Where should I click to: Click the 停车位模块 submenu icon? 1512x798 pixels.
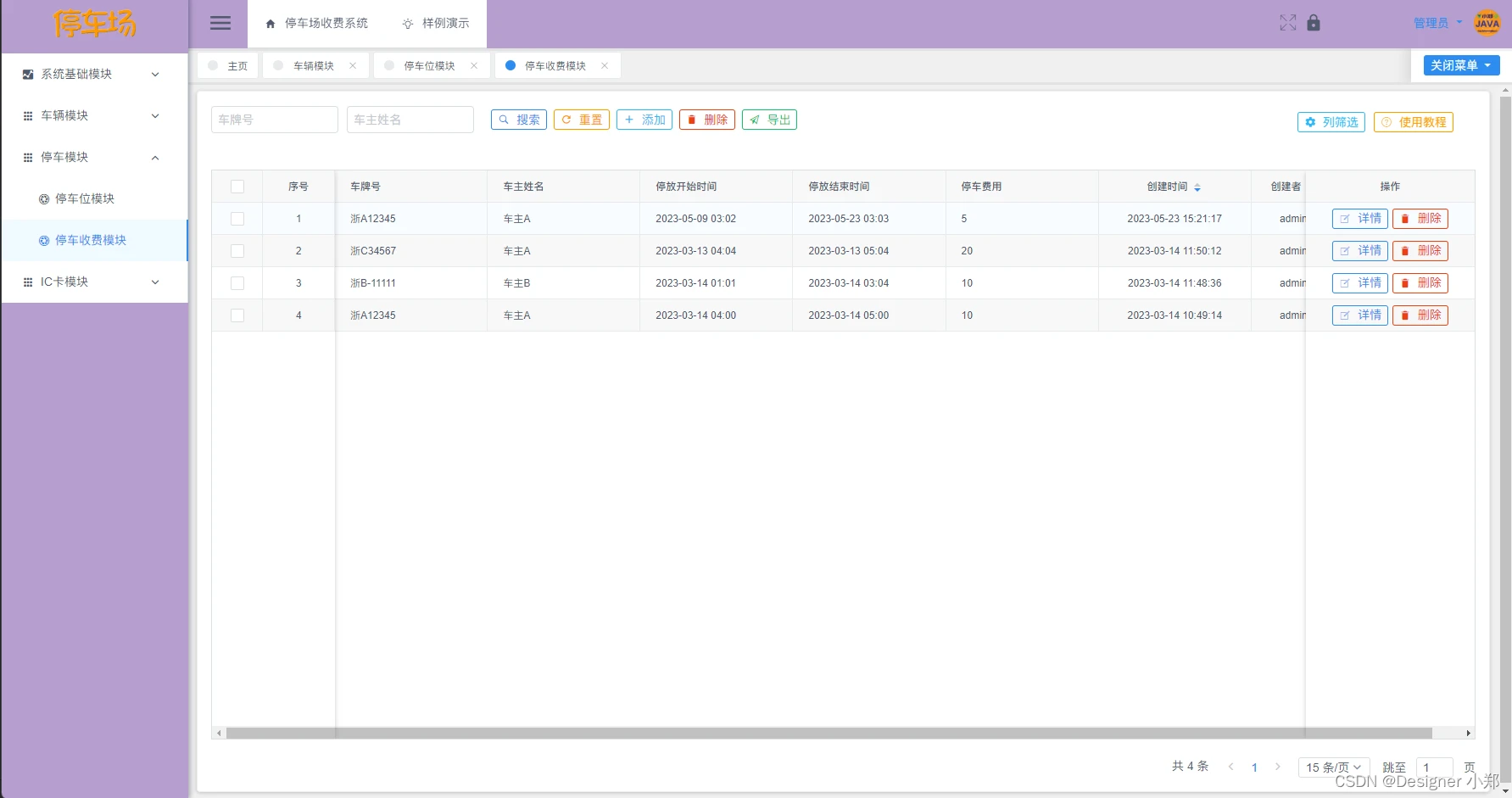pyautogui.click(x=44, y=199)
